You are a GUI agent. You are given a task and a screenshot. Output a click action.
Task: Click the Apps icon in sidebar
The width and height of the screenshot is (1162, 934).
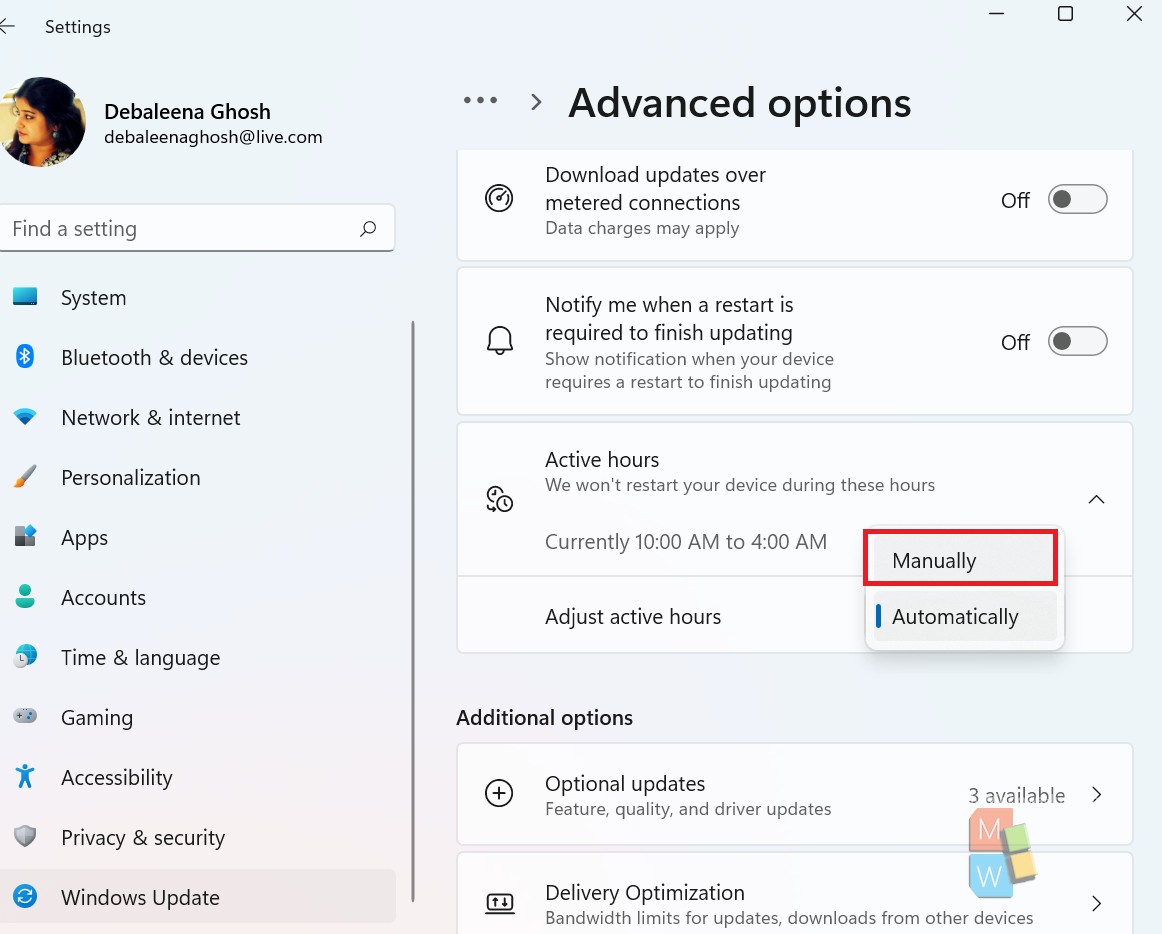(x=25, y=537)
